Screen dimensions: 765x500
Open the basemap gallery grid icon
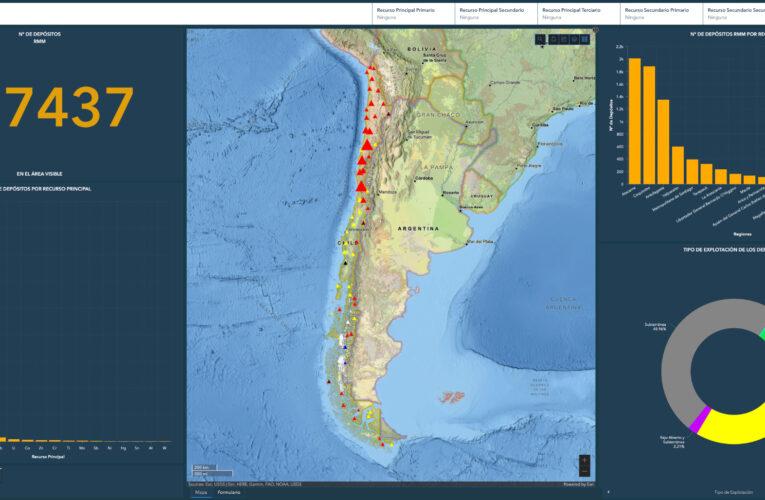coord(585,39)
